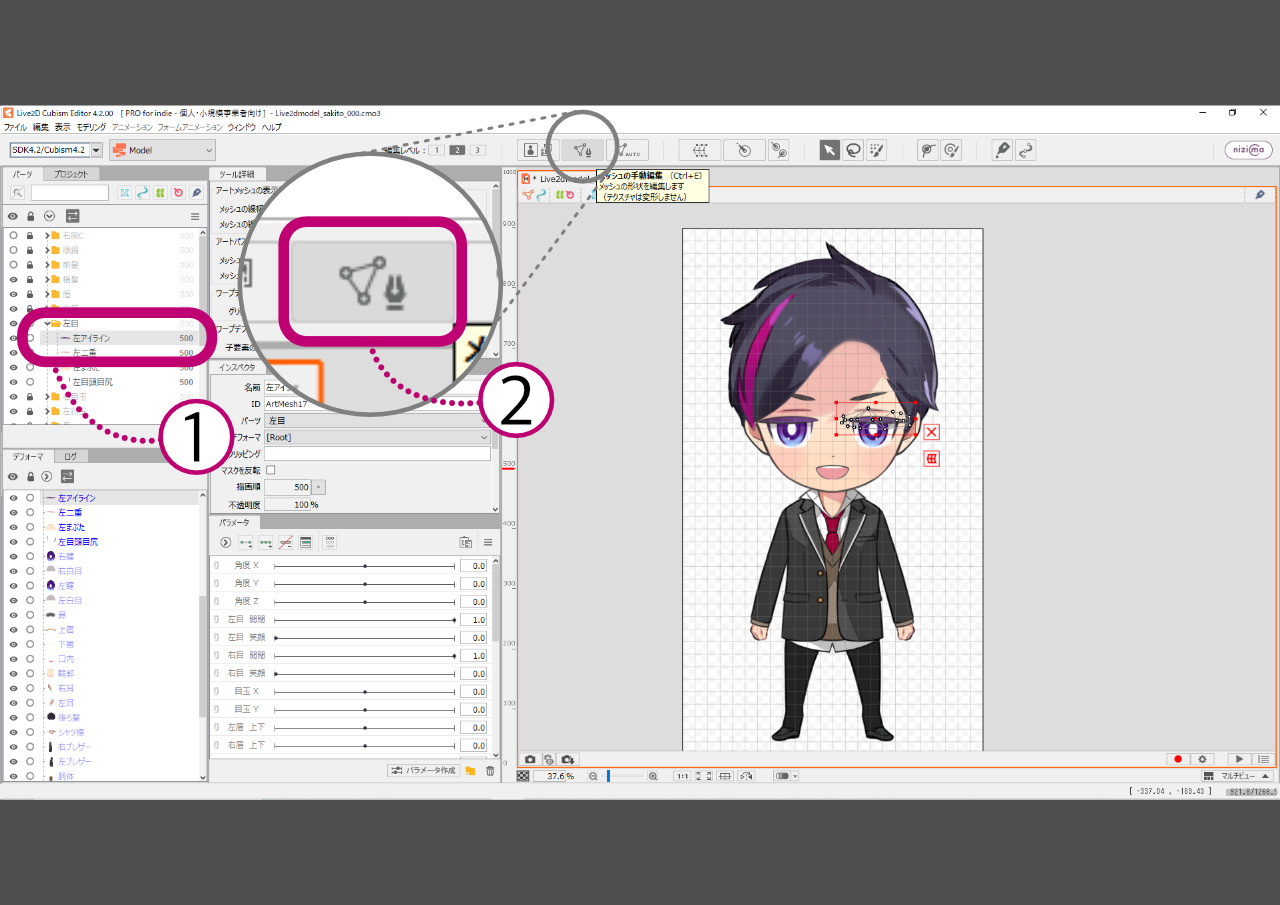Image resolution: width=1280 pixels, height=905 pixels.
Task: Open the デフォーマ [Root] dropdown
Action: tap(377, 438)
